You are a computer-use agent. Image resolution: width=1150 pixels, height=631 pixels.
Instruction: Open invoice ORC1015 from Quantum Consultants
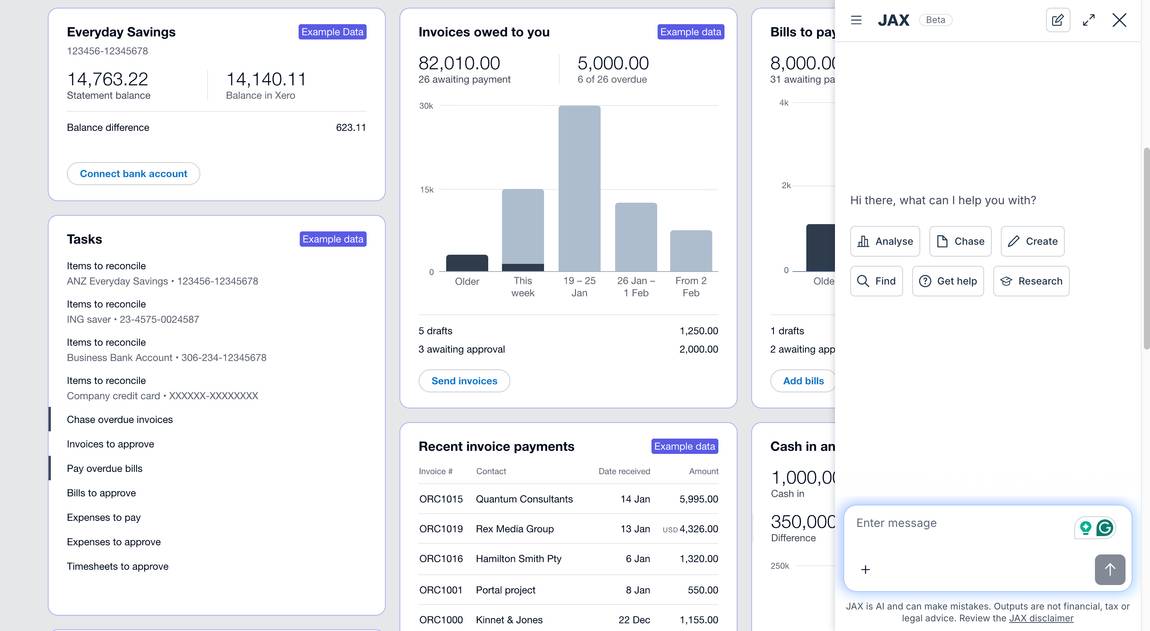pyautogui.click(x=568, y=499)
